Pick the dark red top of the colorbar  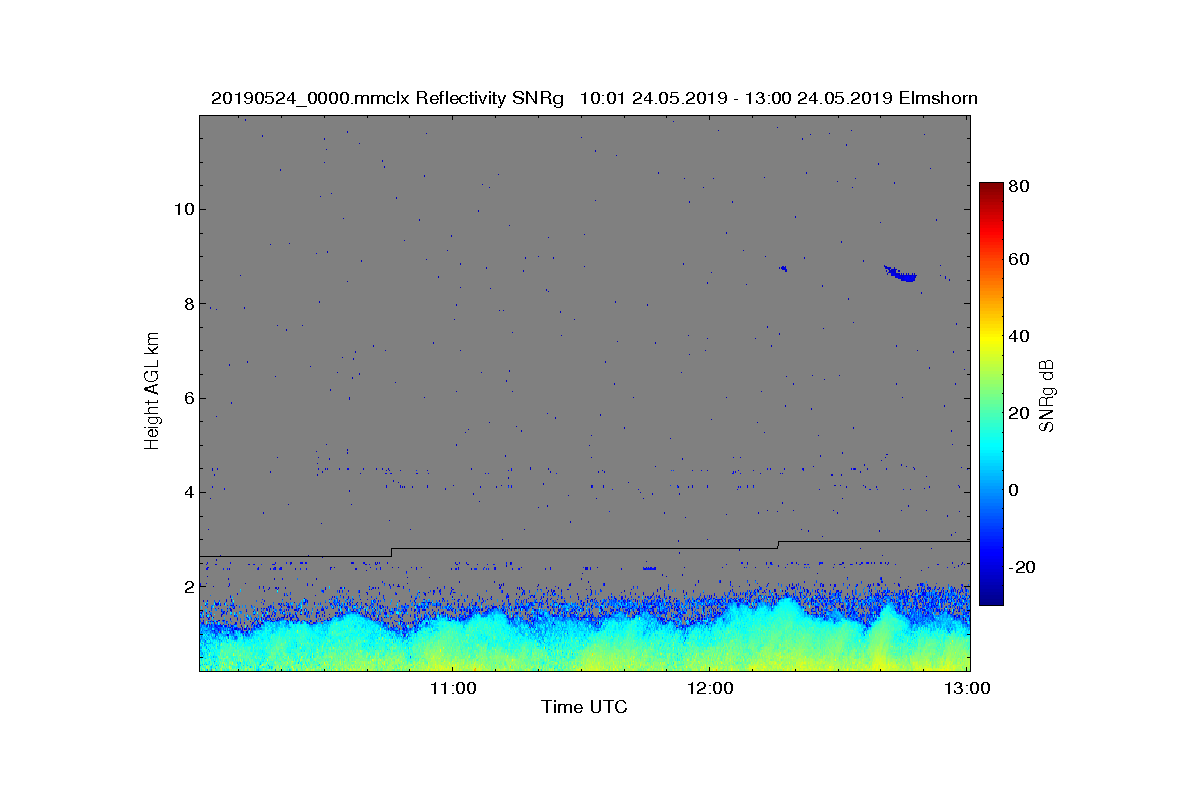coord(991,187)
